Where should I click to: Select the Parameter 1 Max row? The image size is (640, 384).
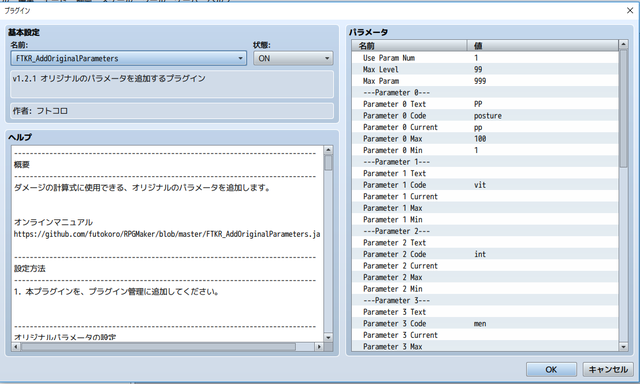pyautogui.click(x=485, y=208)
